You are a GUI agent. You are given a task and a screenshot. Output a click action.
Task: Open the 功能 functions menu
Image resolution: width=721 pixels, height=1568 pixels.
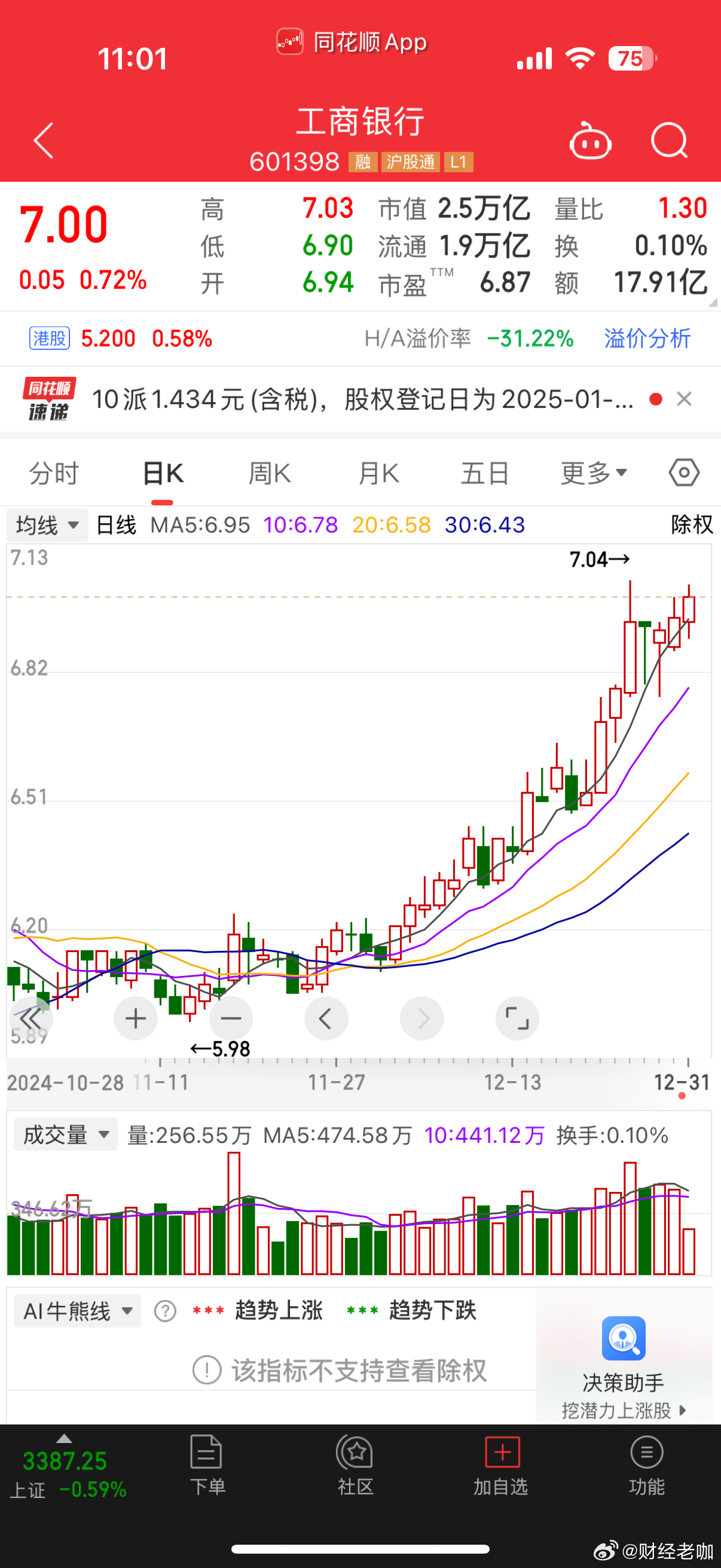click(x=646, y=1466)
